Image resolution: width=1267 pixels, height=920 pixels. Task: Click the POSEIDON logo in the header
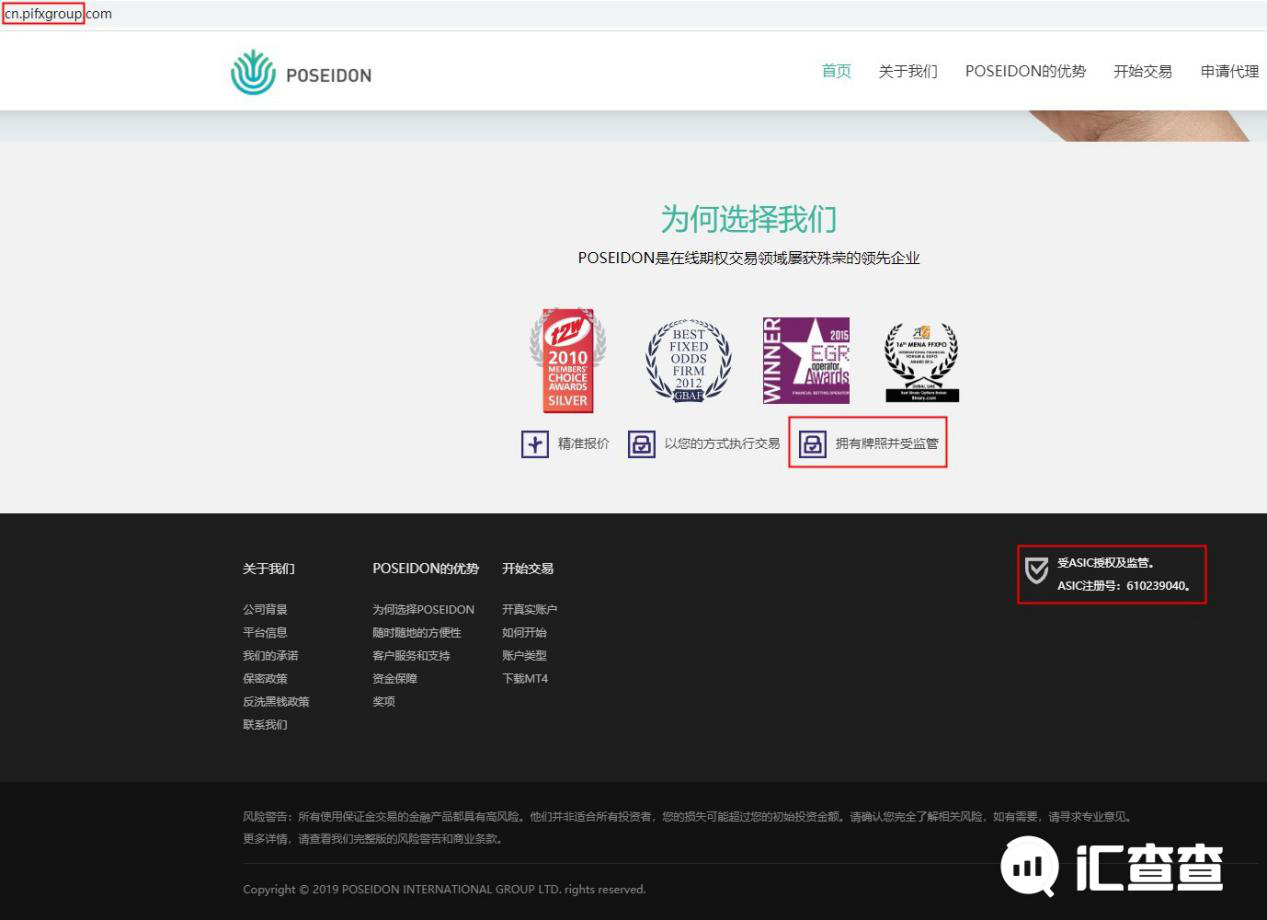click(301, 73)
